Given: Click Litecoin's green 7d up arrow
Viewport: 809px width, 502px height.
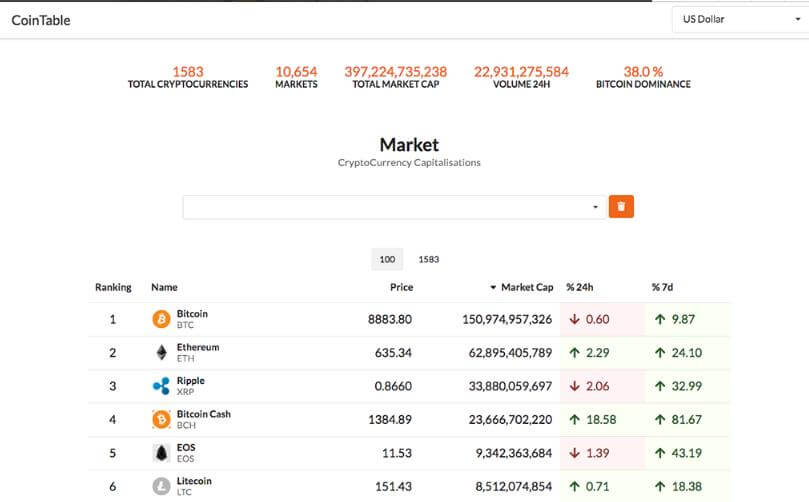Looking at the screenshot, I should (x=660, y=486).
